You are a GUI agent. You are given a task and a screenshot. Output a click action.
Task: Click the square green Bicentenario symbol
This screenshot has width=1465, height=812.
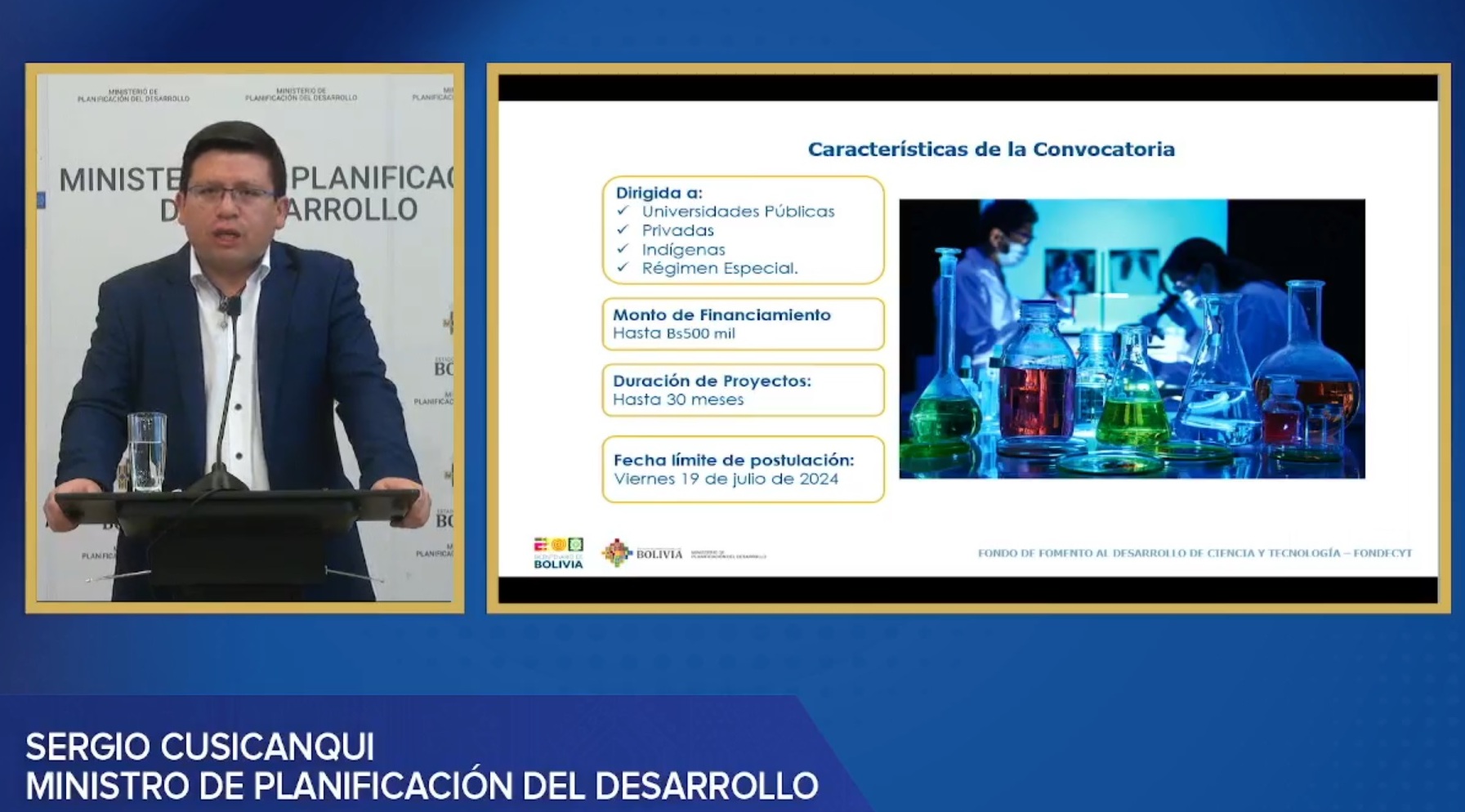click(x=575, y=544)
